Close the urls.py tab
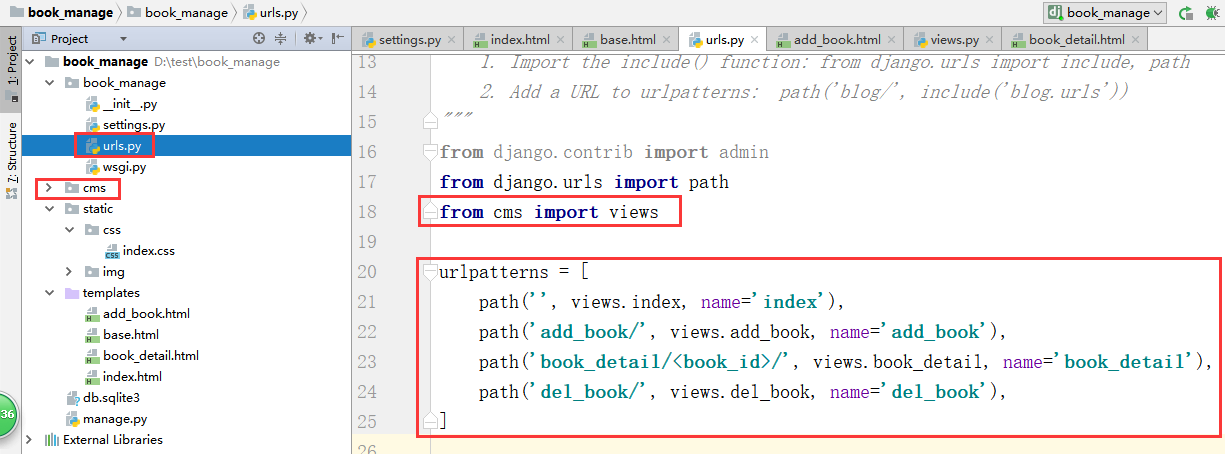This screenshot has width=1225, height=454. [x=754, y=41]
